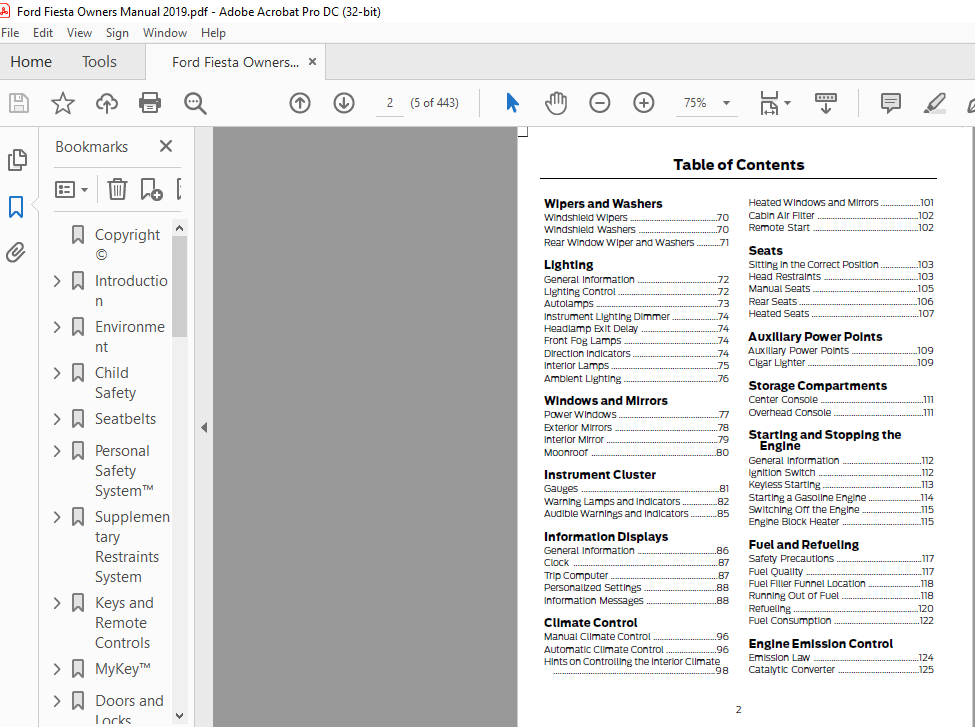Expand the Seatbelts bookmark
Viewport: 975px width, 727px height.
click(x=57, y=419)
